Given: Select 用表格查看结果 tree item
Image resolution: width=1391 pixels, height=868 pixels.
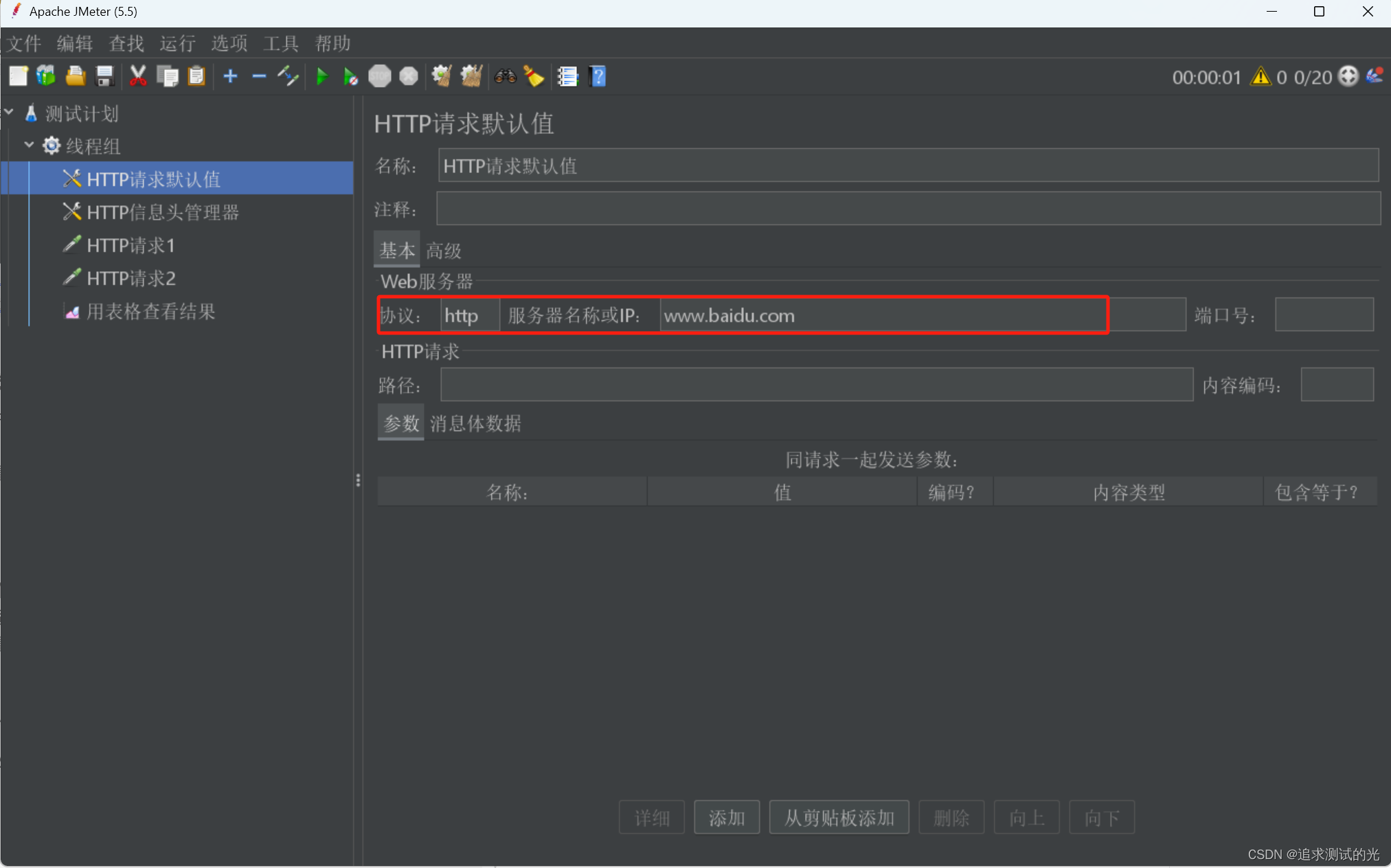Looking at the screenshot, I should pyautogui.click(x=150, y=311).
